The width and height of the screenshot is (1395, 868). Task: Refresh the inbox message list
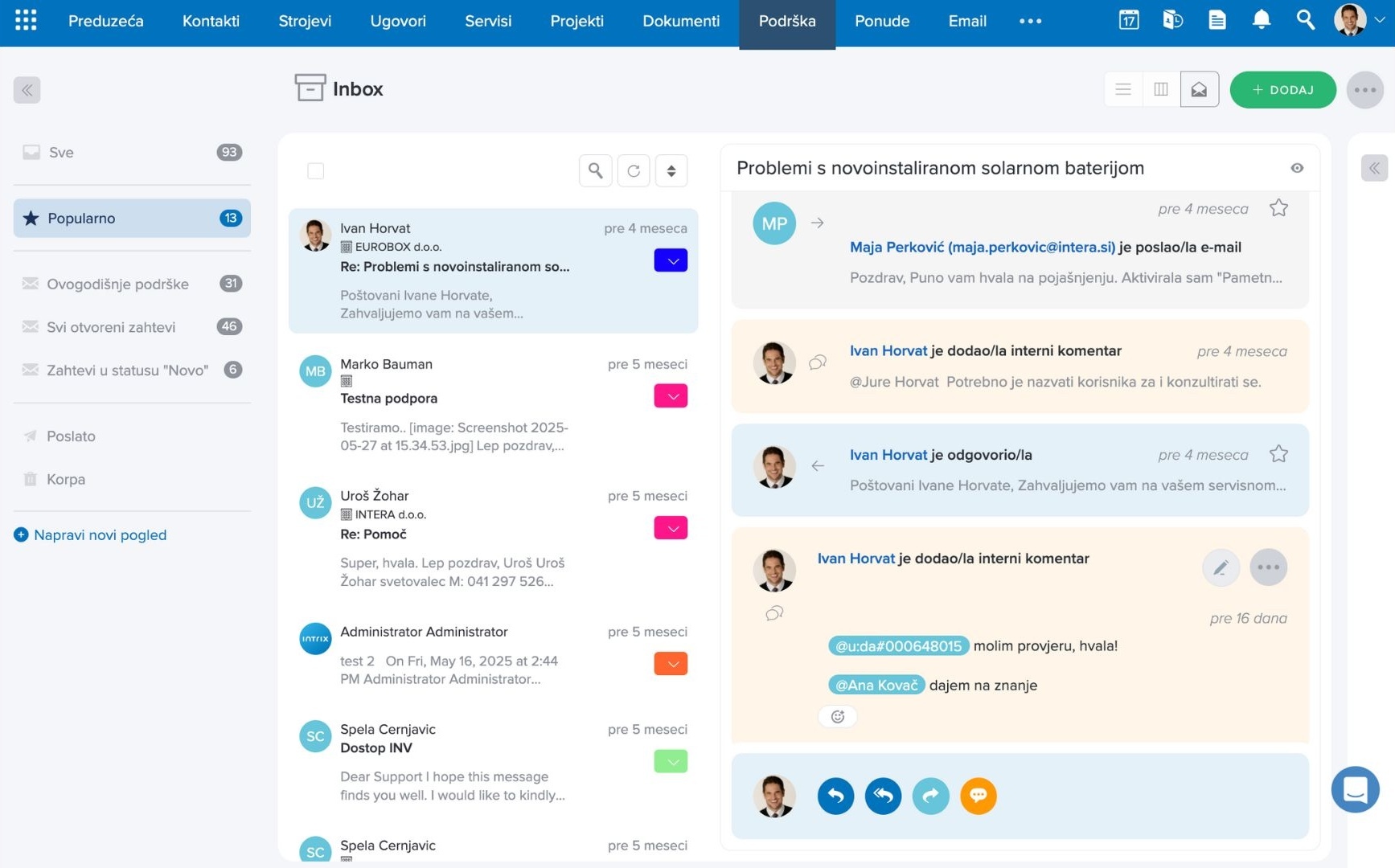click(634, 170)
